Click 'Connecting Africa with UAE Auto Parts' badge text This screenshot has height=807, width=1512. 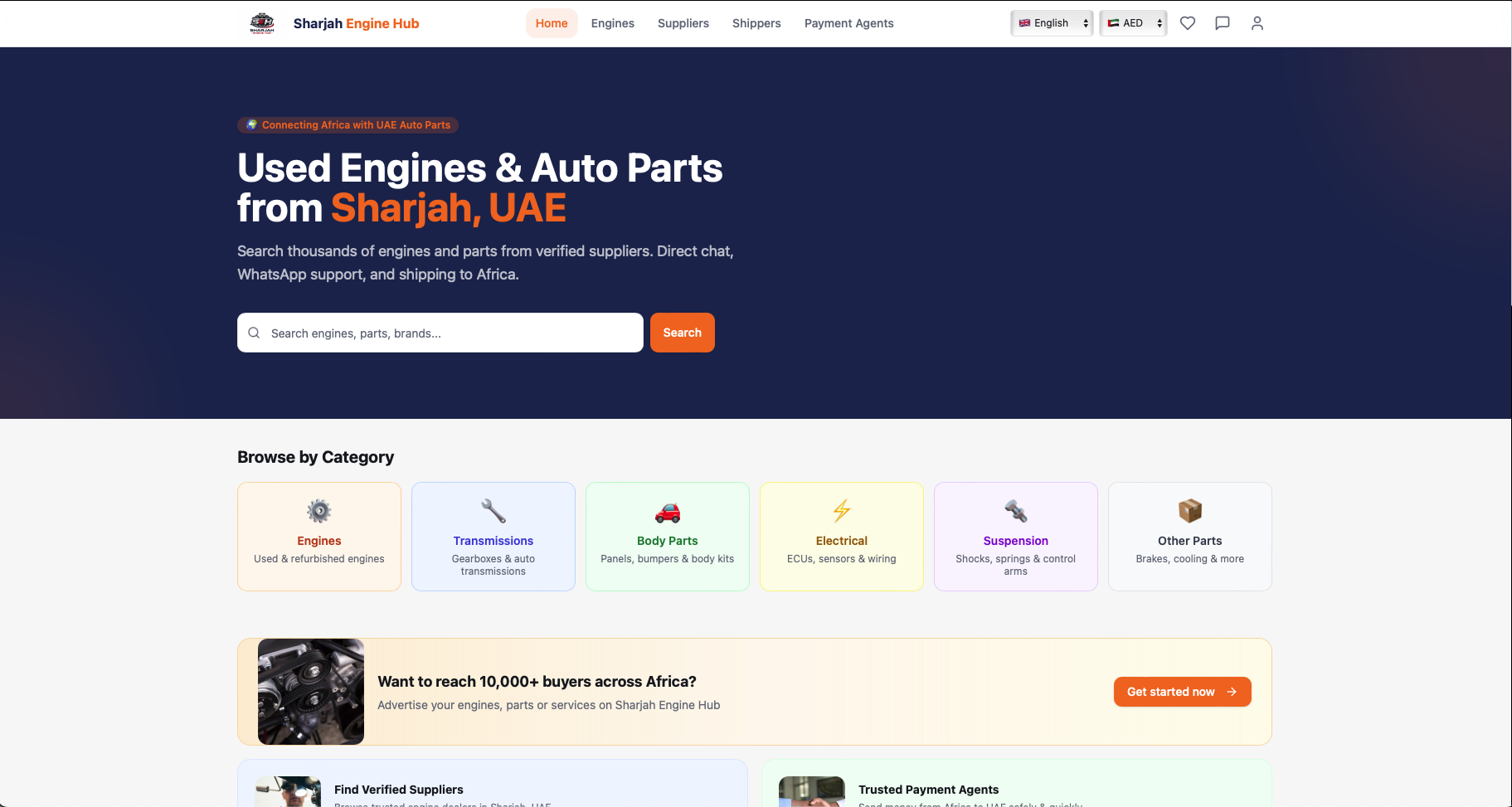click(357, 125)
